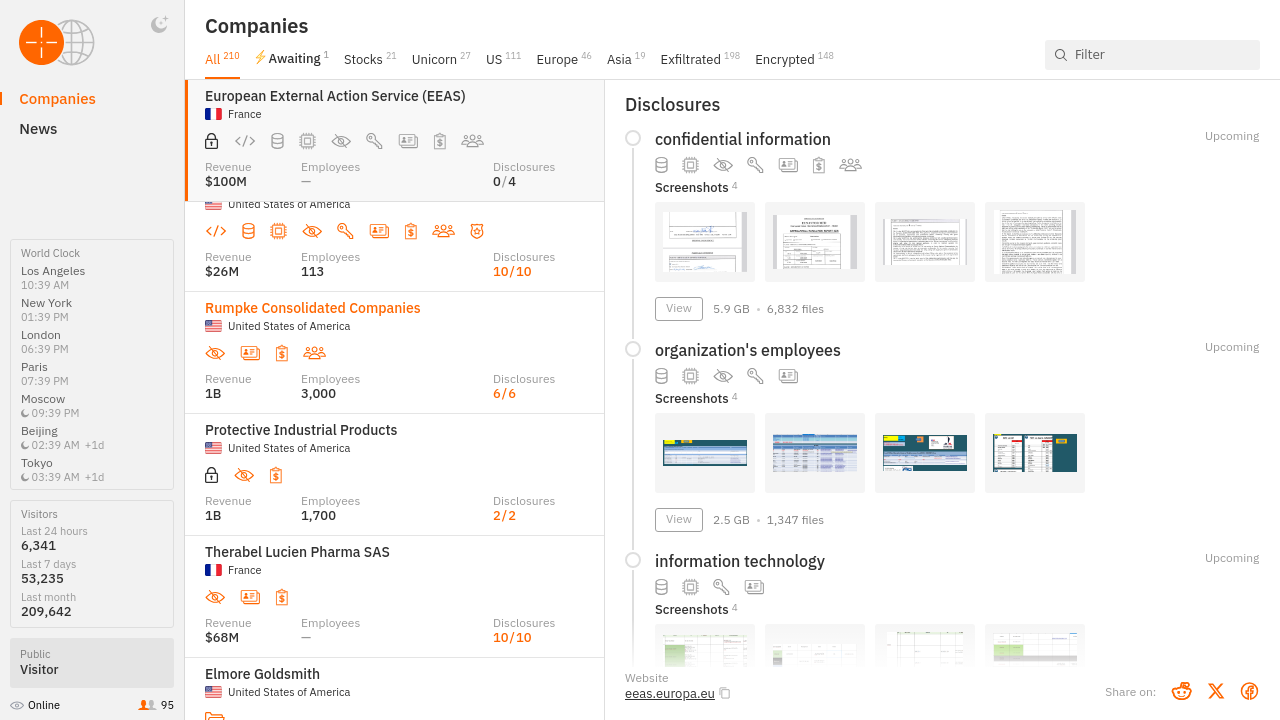This screenshot has height=720, width=1280.
Task: Click into the Filter search field
Action: [x=1160, y=55]
